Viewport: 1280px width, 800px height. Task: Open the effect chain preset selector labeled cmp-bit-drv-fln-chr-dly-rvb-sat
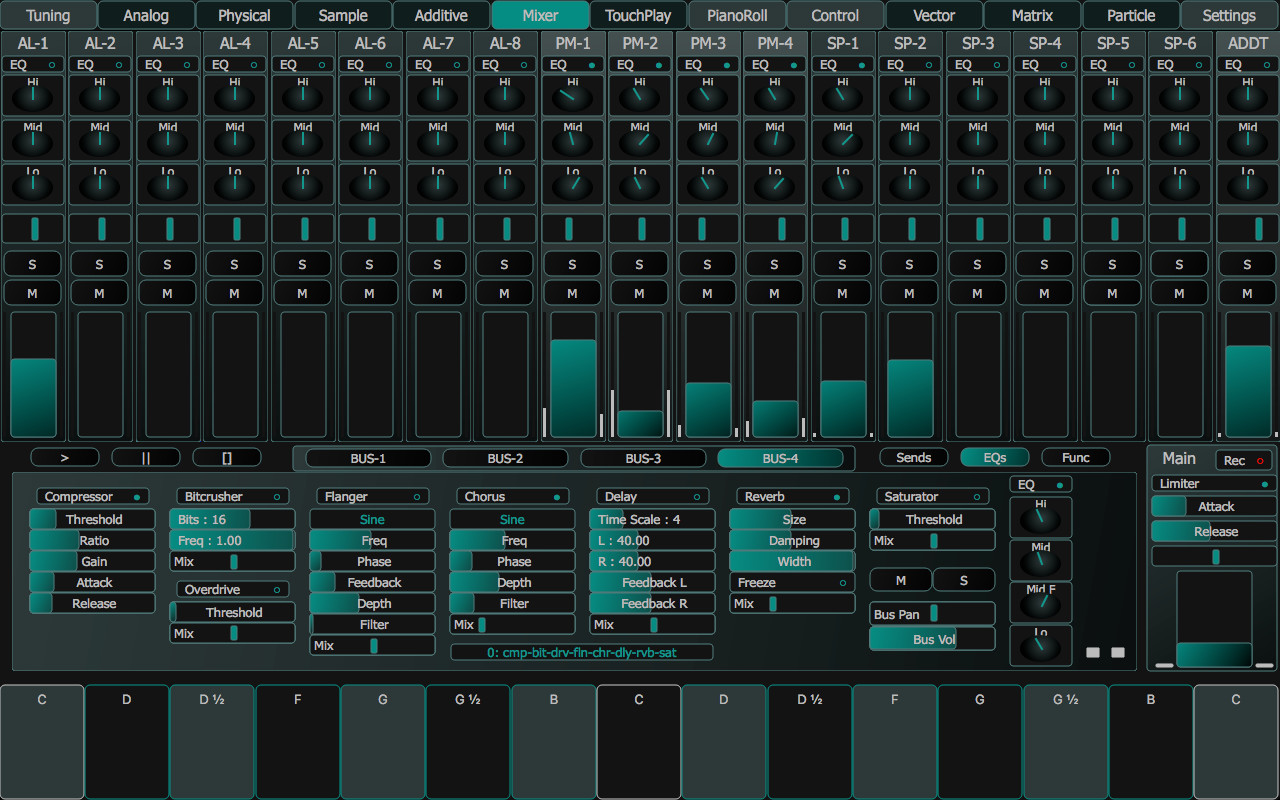tap(581, 652)
